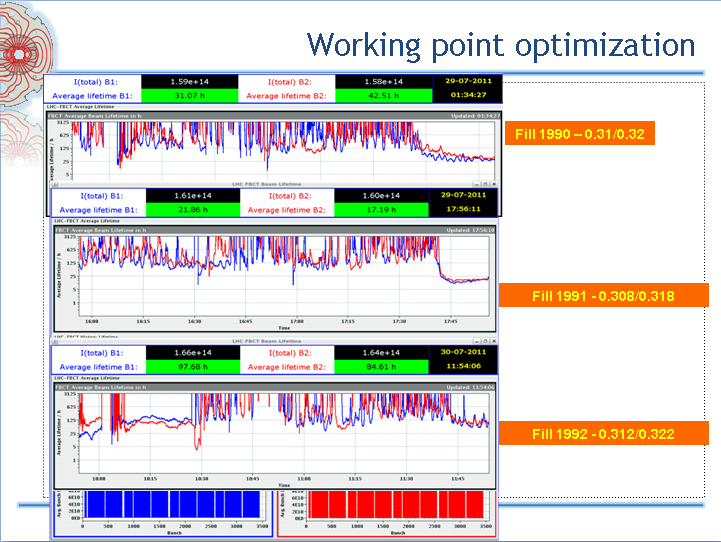The width and height of the screenshot is (721, 542).
Task: Close the 17:56:11 LHC FBCT Beam Lifetime window
Action: click(x=493, y=184)
